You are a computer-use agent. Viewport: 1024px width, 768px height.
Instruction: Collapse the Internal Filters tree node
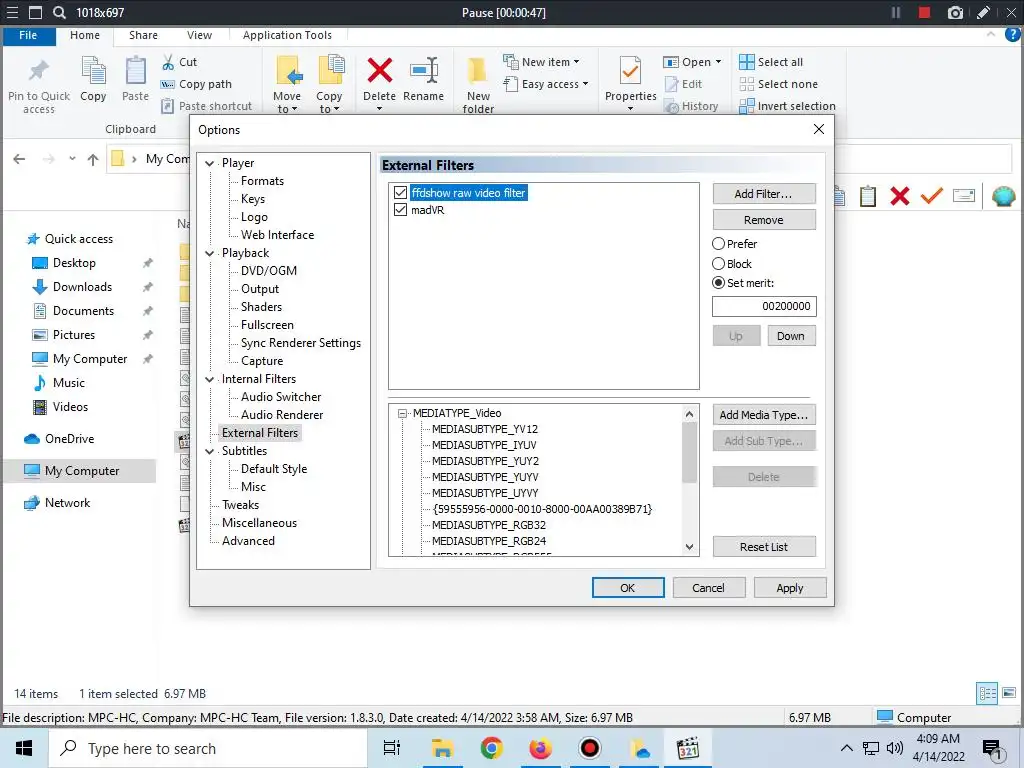click(210, 379)
